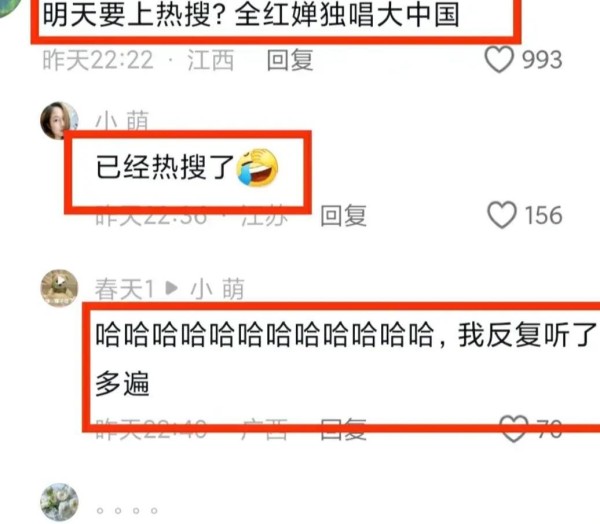Open the dotted username of last commenter

tap(127, 510)
